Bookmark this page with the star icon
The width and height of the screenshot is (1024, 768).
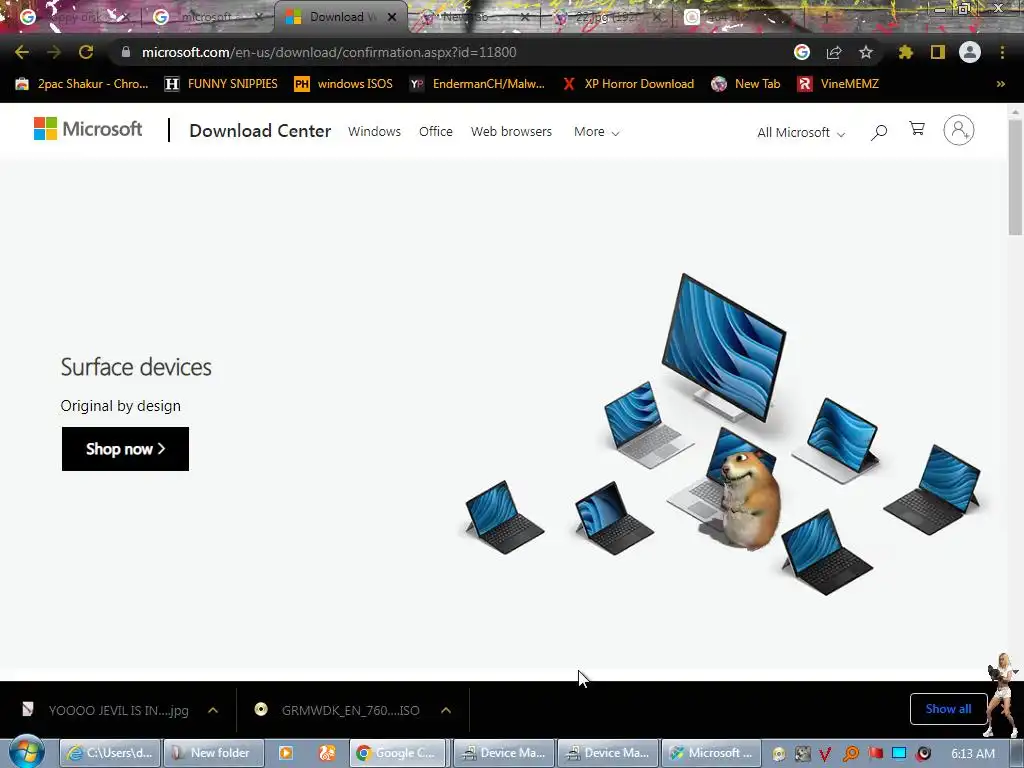pyautogui.click(x=866, y=52)
